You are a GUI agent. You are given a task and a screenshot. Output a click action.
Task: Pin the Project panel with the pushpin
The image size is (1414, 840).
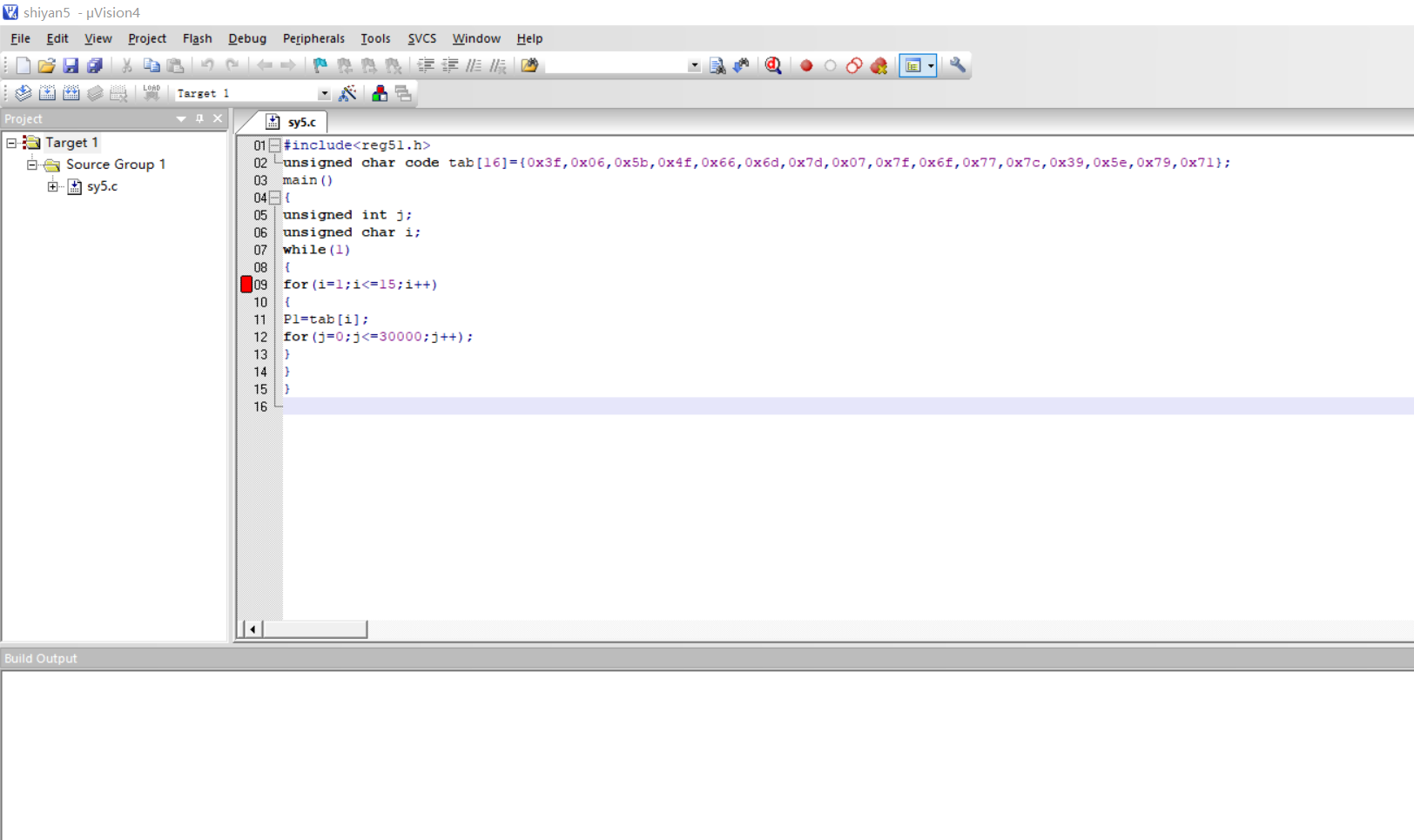tap(199, 118)
